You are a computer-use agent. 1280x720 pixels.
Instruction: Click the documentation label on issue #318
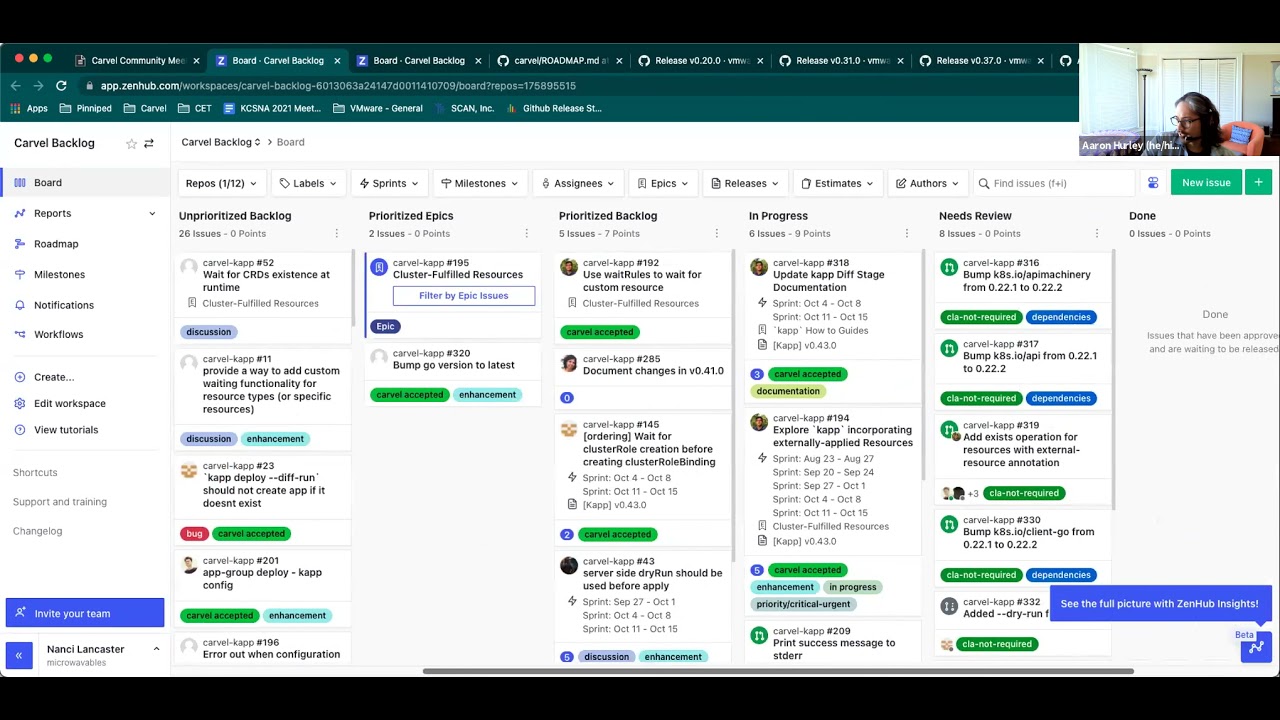[788, 391]
